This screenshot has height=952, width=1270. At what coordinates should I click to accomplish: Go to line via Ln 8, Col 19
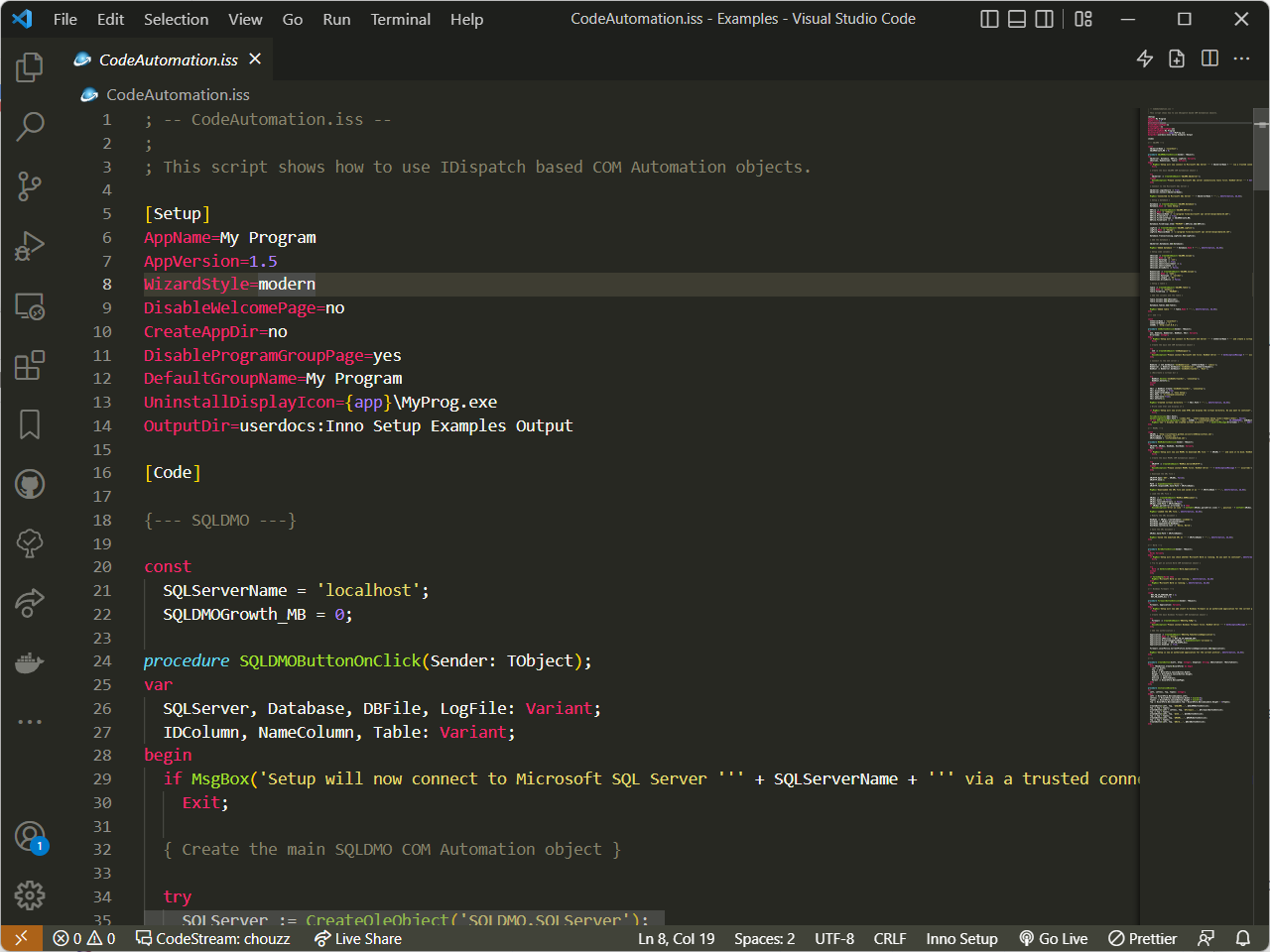pos(676,938)
